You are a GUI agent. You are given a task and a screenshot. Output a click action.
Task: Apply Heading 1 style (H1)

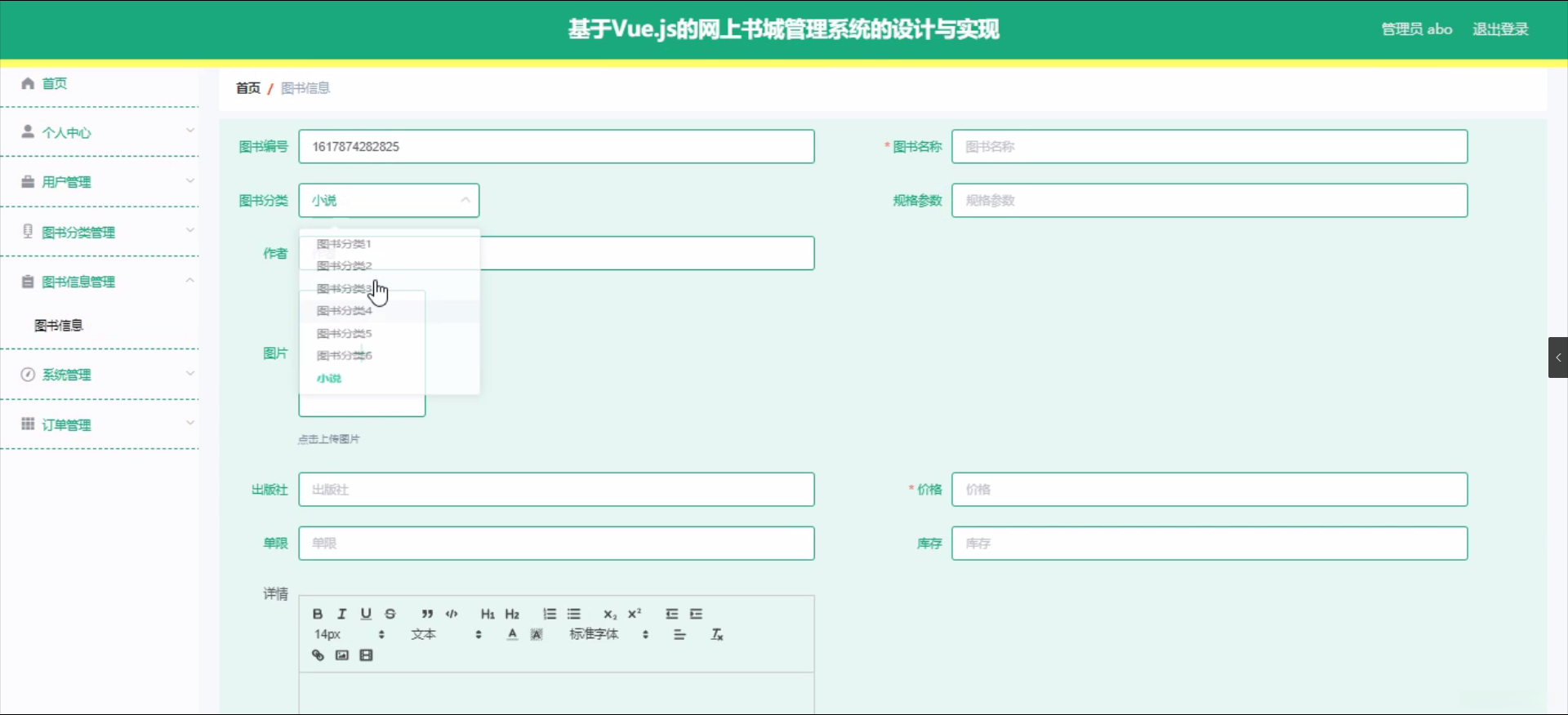pyautogui.click(x=488, y=614)
